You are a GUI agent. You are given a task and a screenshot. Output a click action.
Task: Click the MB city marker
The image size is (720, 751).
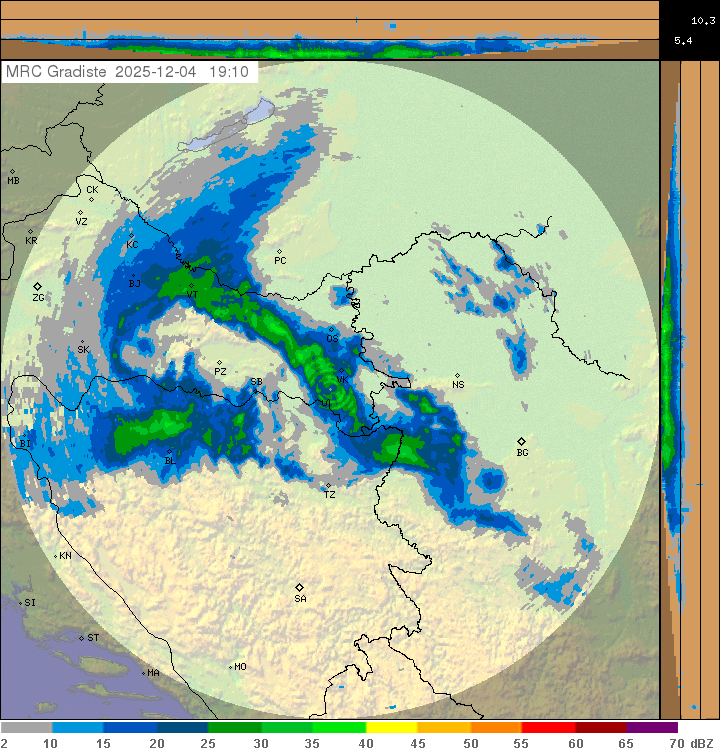coord(12,172)
